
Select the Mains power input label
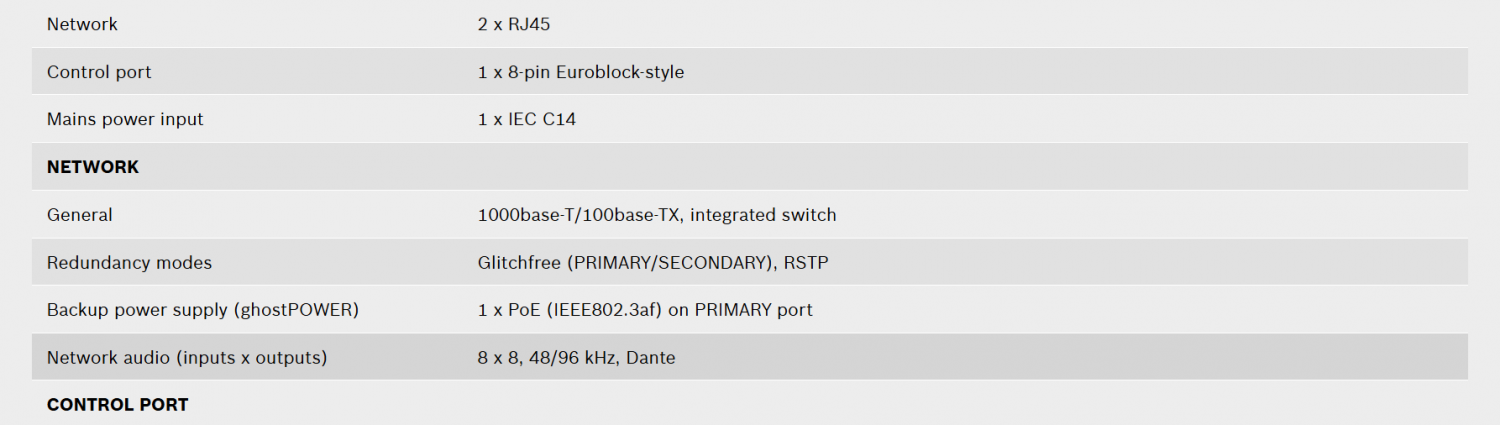[x=125, y=119]
